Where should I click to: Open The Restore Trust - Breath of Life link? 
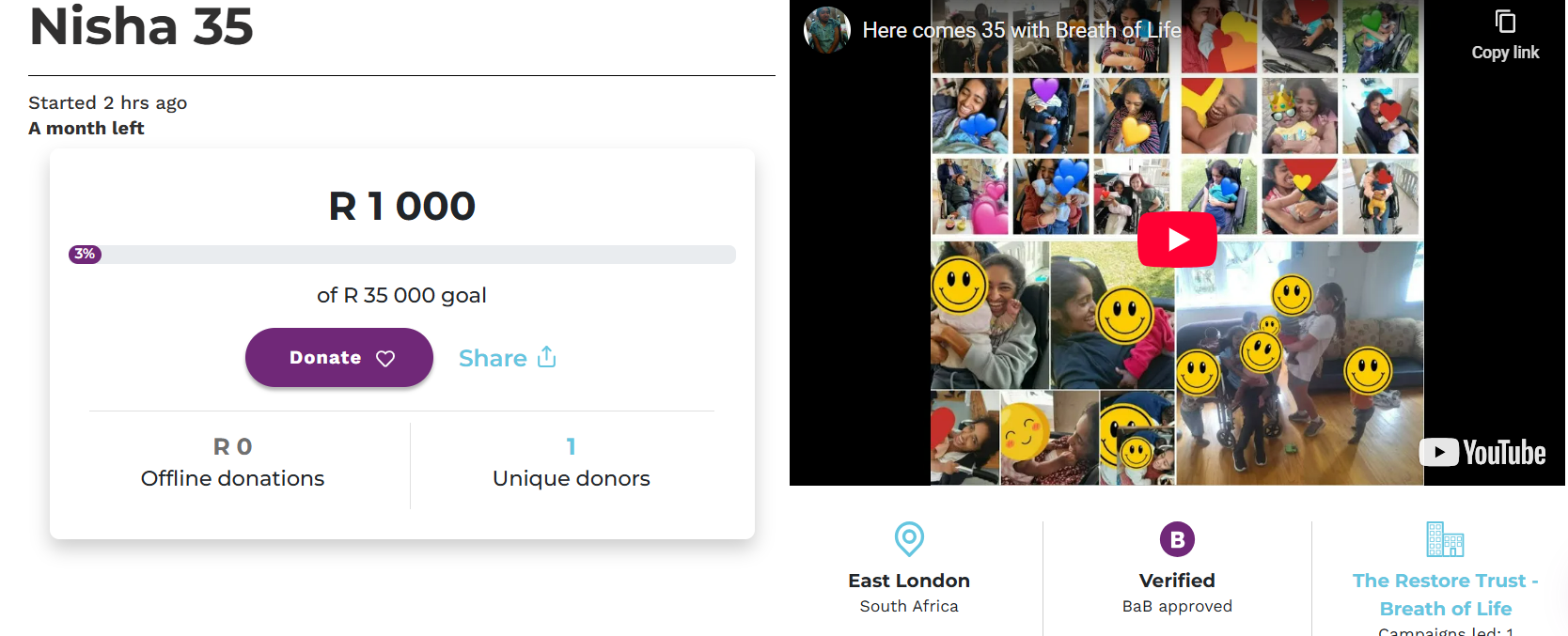pos(1445,594)
